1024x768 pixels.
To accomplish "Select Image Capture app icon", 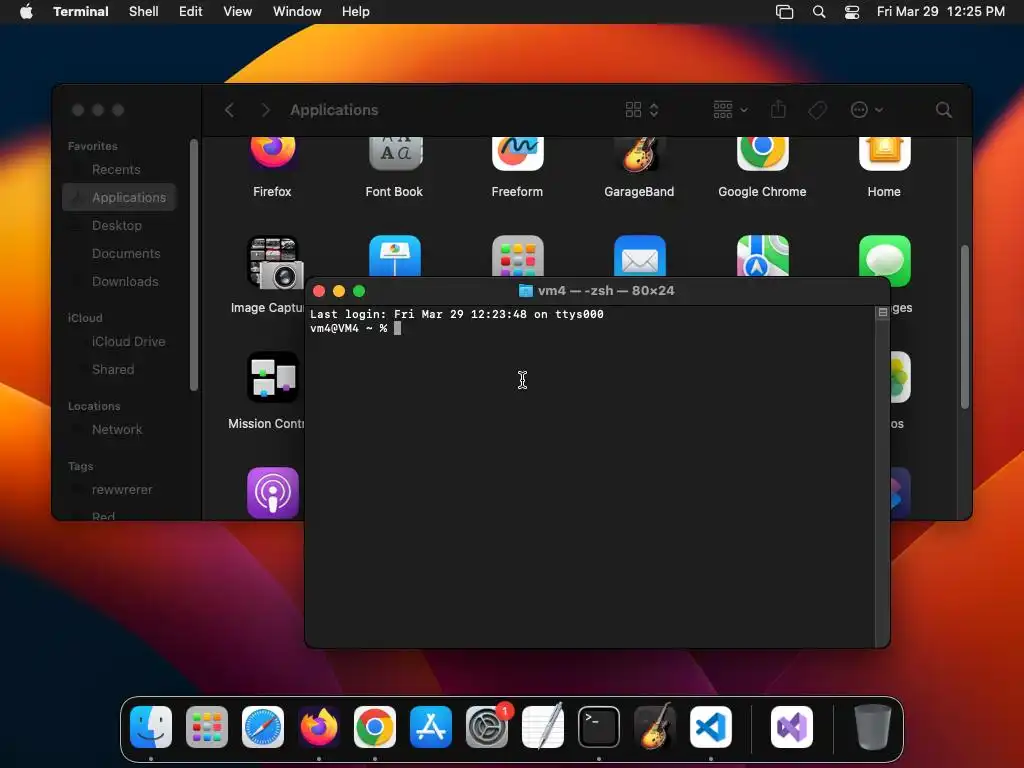I will [x=275, y=261].
